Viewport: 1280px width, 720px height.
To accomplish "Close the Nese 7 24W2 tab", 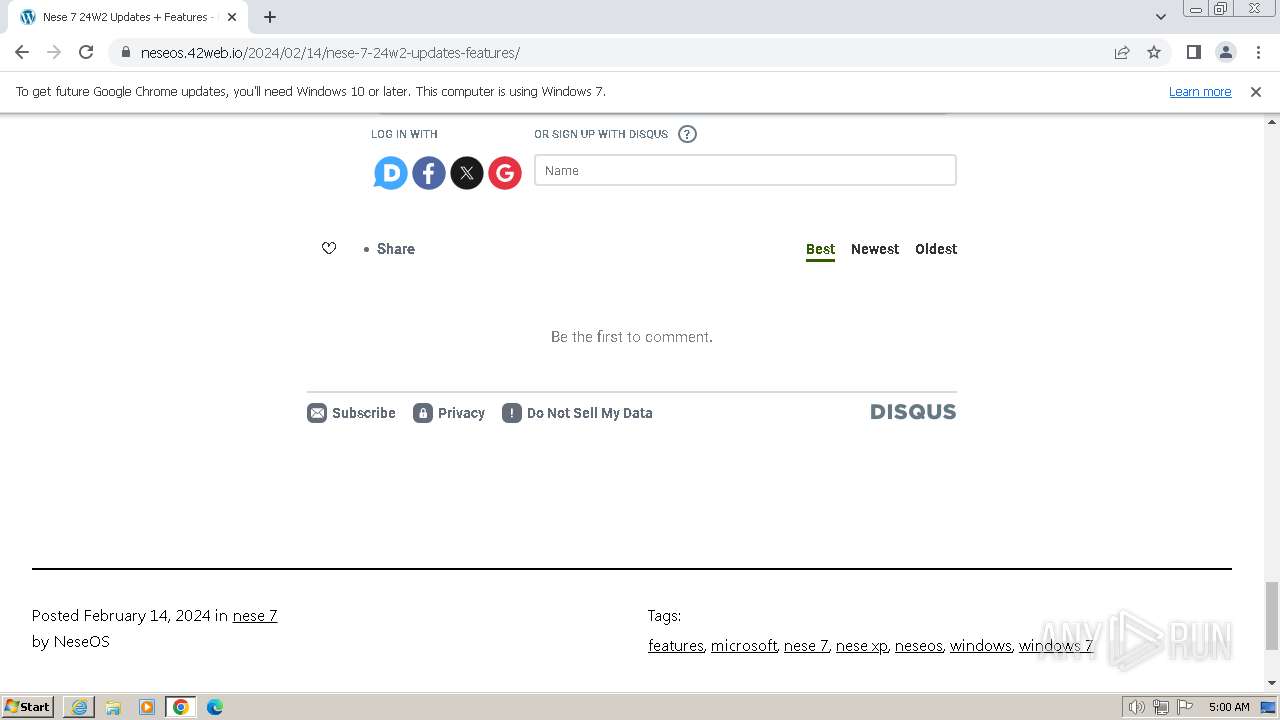I will (232, 17).
